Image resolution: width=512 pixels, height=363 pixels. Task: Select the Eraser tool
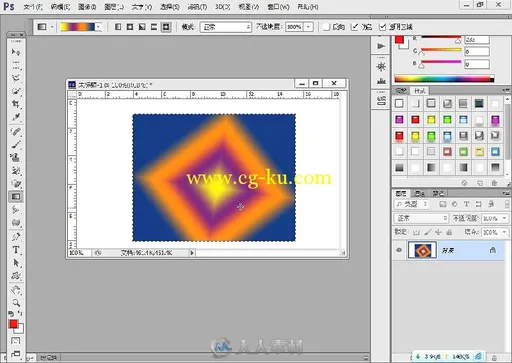click(x=16, y=184)
